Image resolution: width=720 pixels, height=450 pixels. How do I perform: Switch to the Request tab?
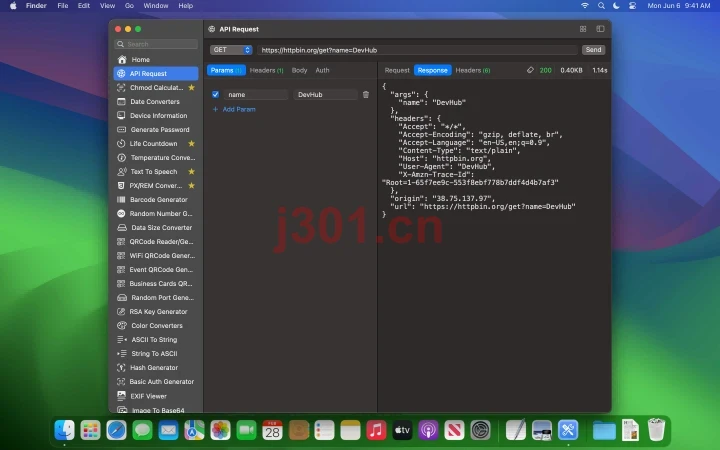pos(397,70)
